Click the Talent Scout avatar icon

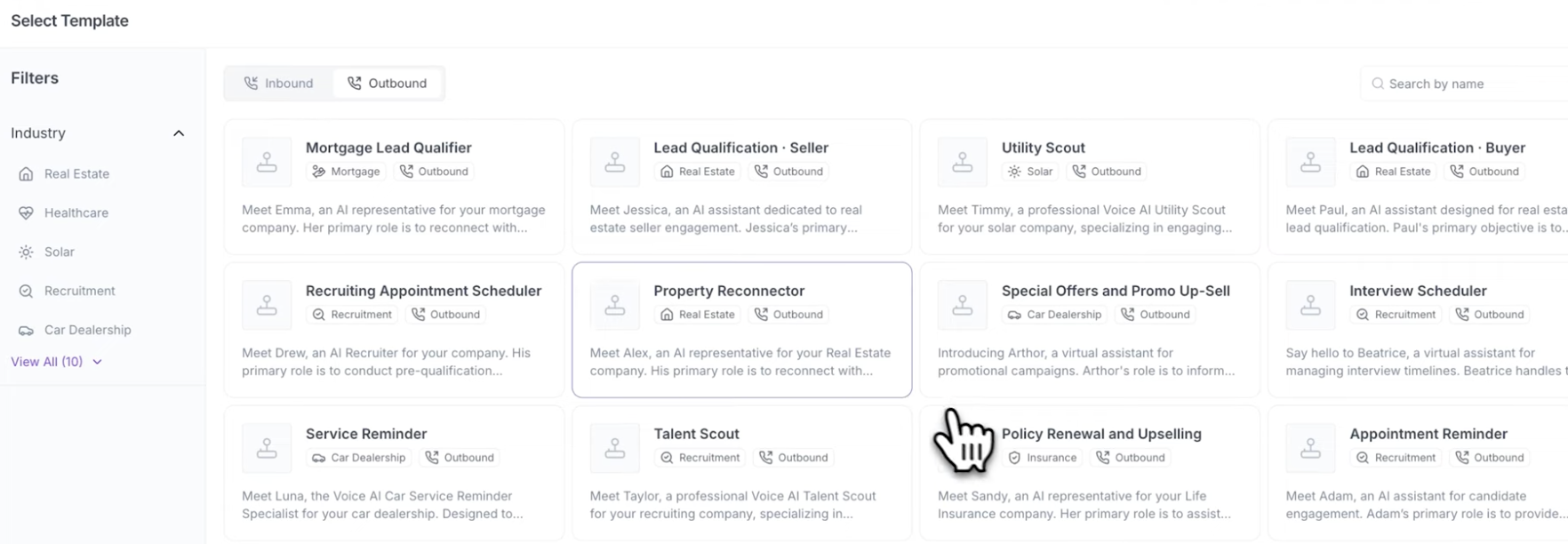pyautogui.click(x=615, y=448)
